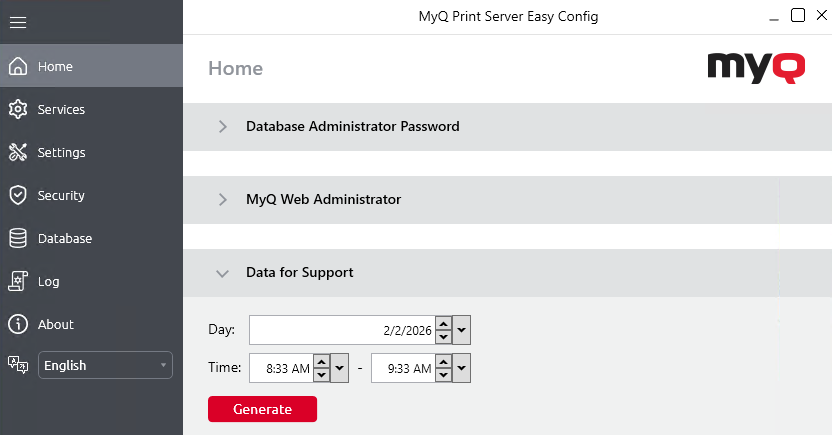Open the Day calendar dropdown arrow
Screen dimensions: 832x435
tap(461, 330)
